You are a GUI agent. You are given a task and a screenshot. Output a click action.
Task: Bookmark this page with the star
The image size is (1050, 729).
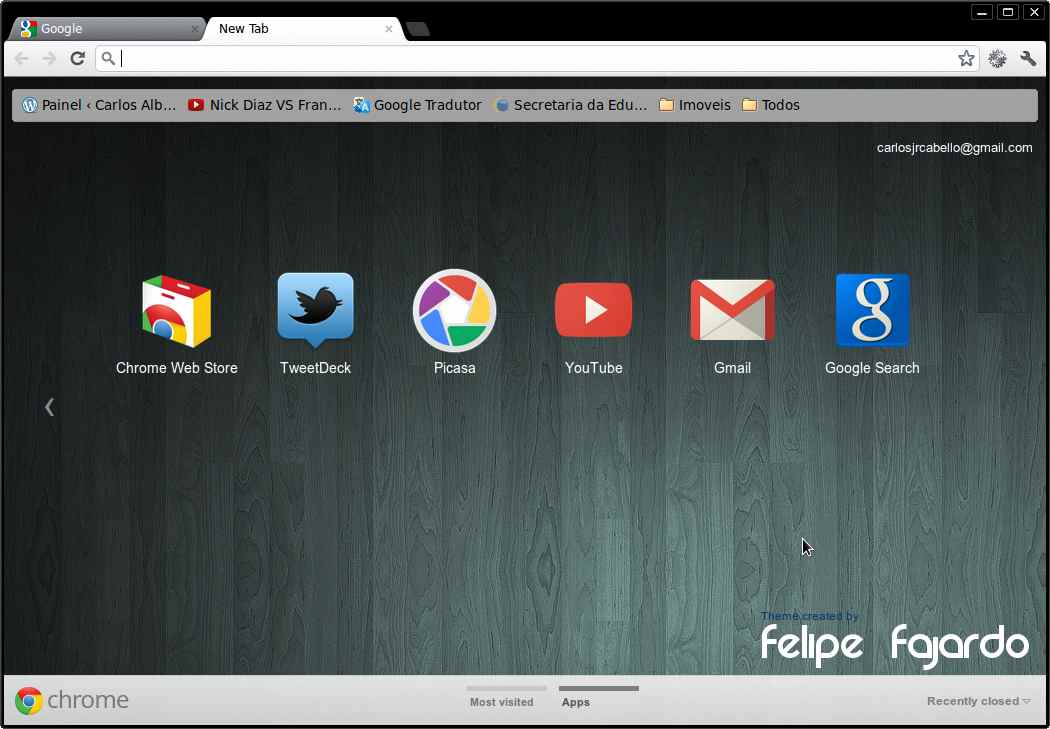966,59
